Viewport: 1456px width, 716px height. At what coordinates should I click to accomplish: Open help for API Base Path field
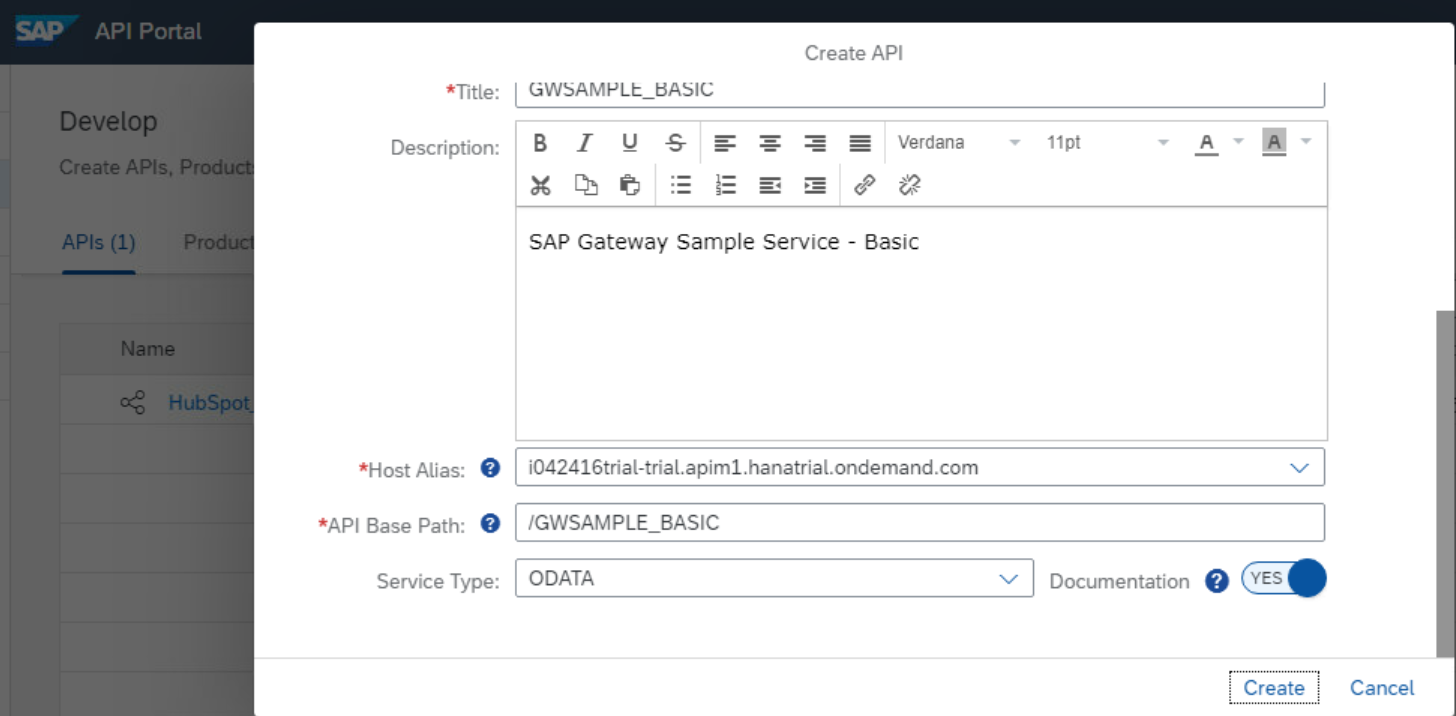click(490, 523)
